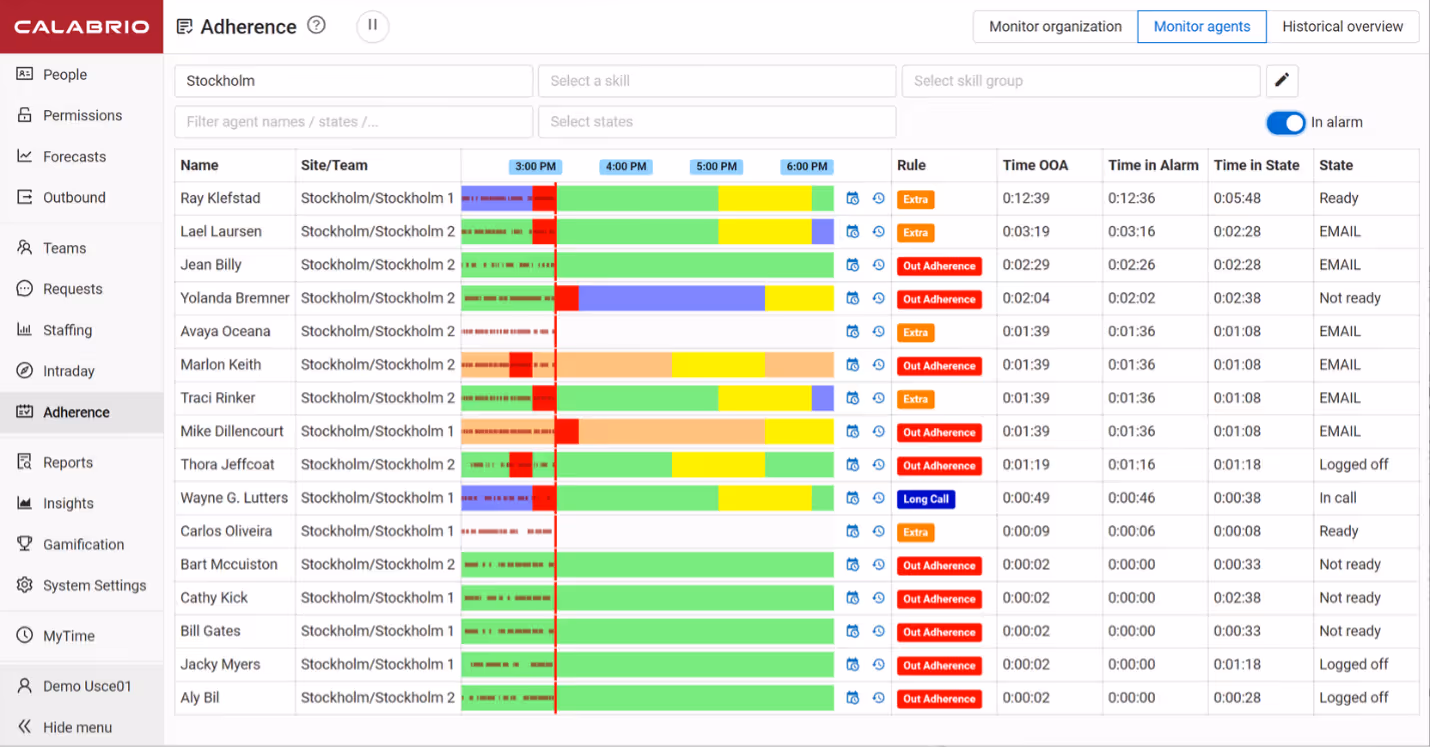Open calendar schedule icon for Mike Dillencourt
This screenshot has width=1430, height=751.
(853, 432)
